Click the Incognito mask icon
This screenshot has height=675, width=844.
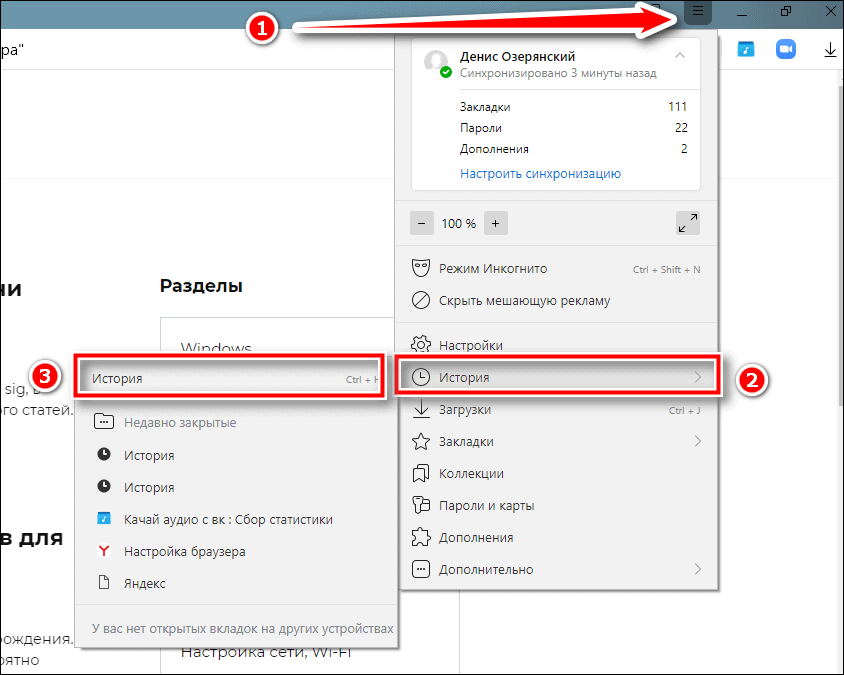[x=421, y=269]
